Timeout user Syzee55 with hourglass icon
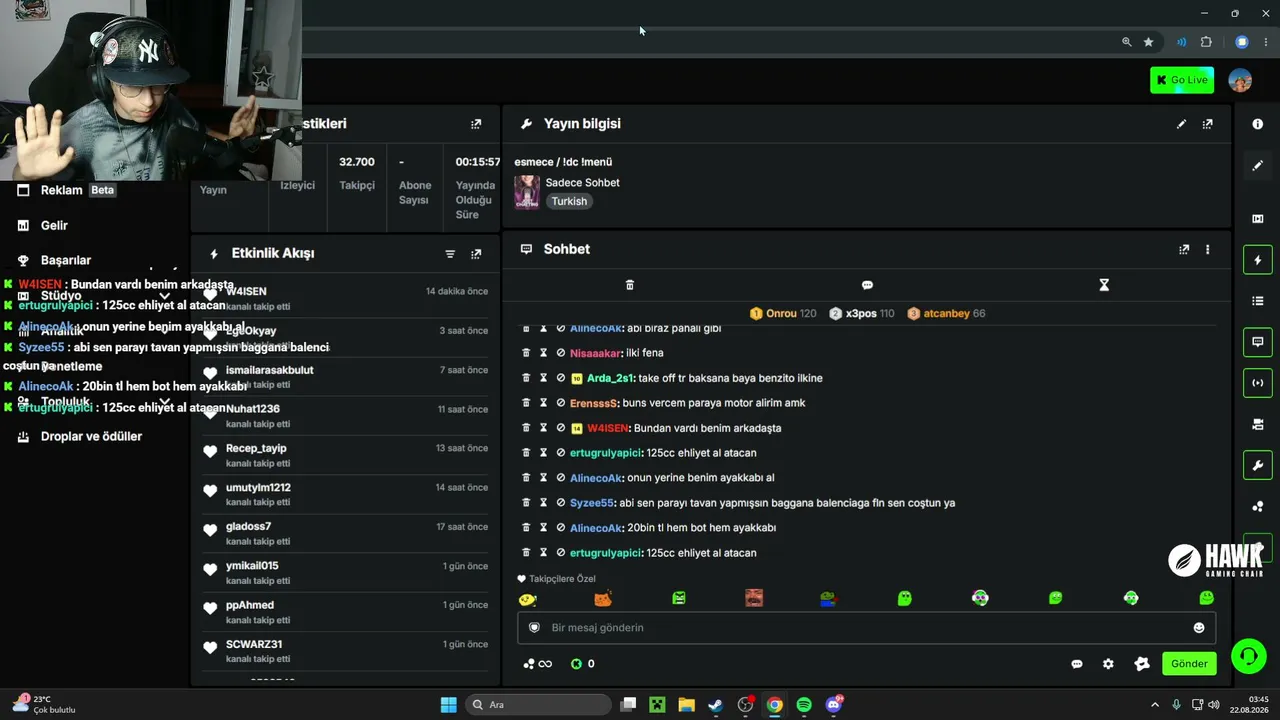The height and width of the screenshot is (720, 1280). (543, 503)
